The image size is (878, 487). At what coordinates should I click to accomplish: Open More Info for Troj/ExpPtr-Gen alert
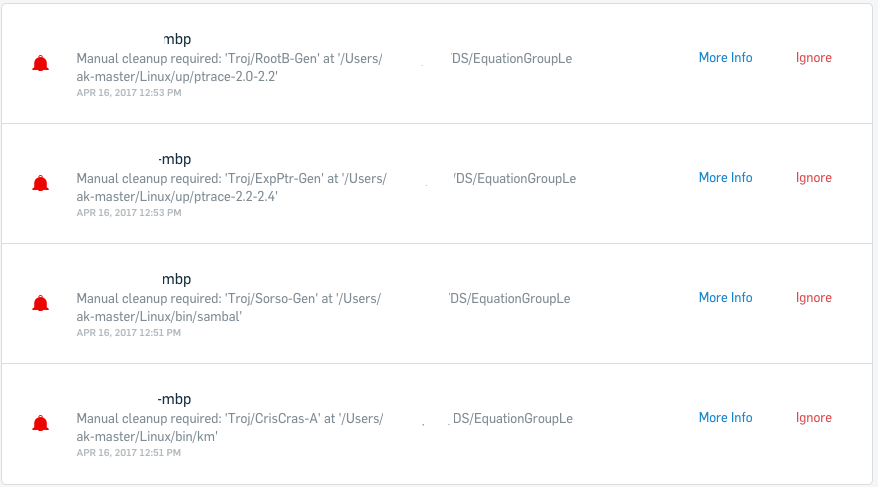coord(725,177)
